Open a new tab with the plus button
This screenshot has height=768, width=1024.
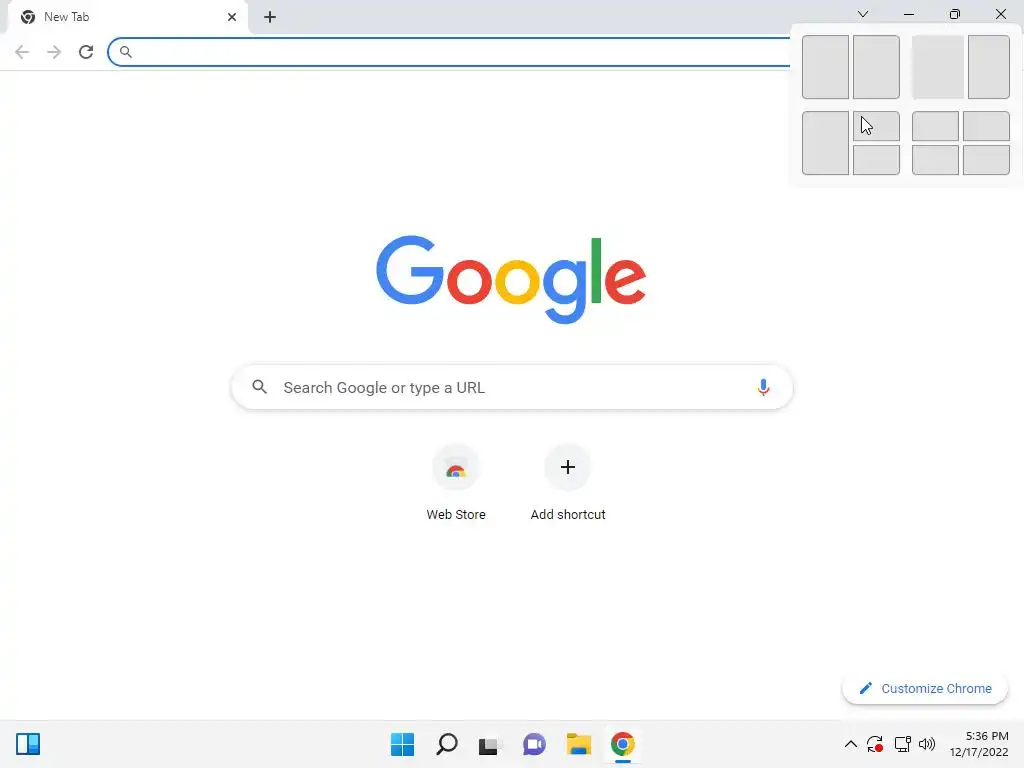pos(270,17)
